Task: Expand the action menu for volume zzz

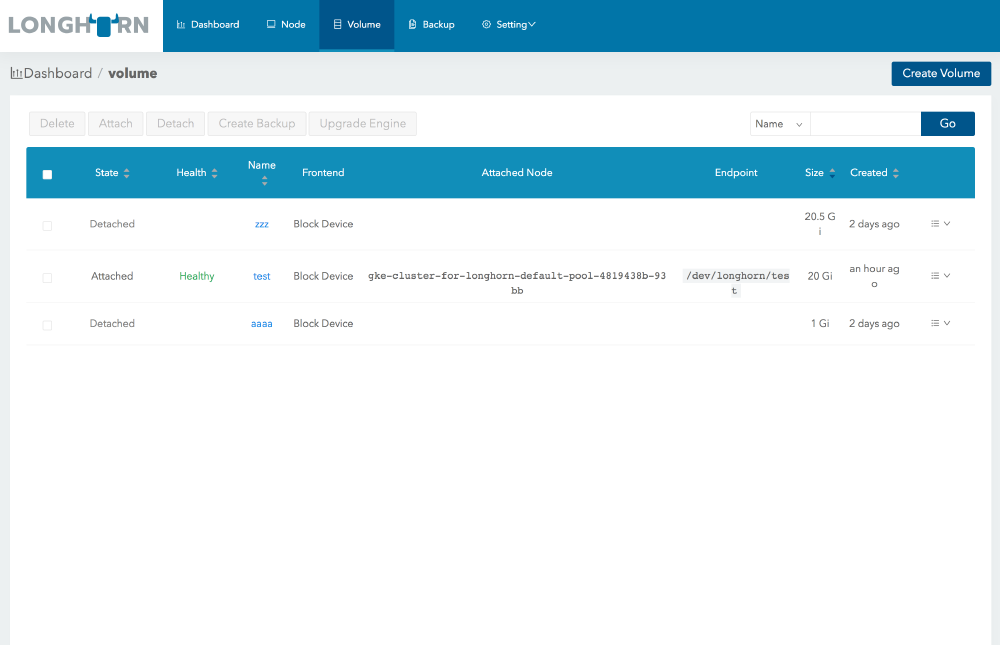Action: pos(940,224)
